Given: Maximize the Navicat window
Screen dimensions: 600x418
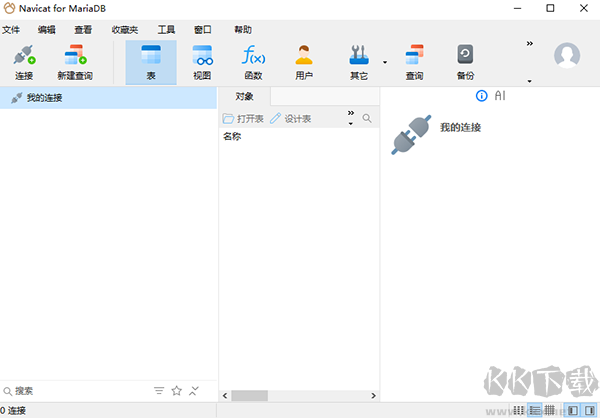Looking at the screenshot, I should coord(550,8).
